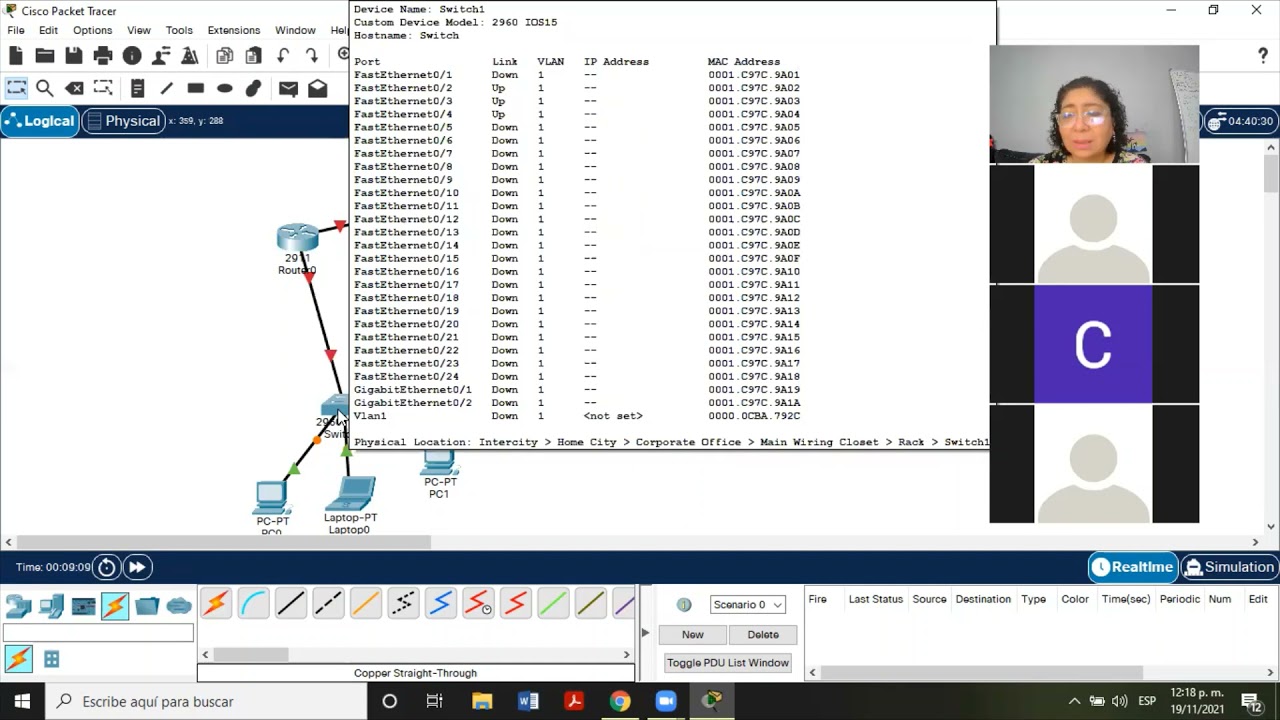Pick Copper Cross-Over dashed cable
1280x720 pixels.
point(328,604)
